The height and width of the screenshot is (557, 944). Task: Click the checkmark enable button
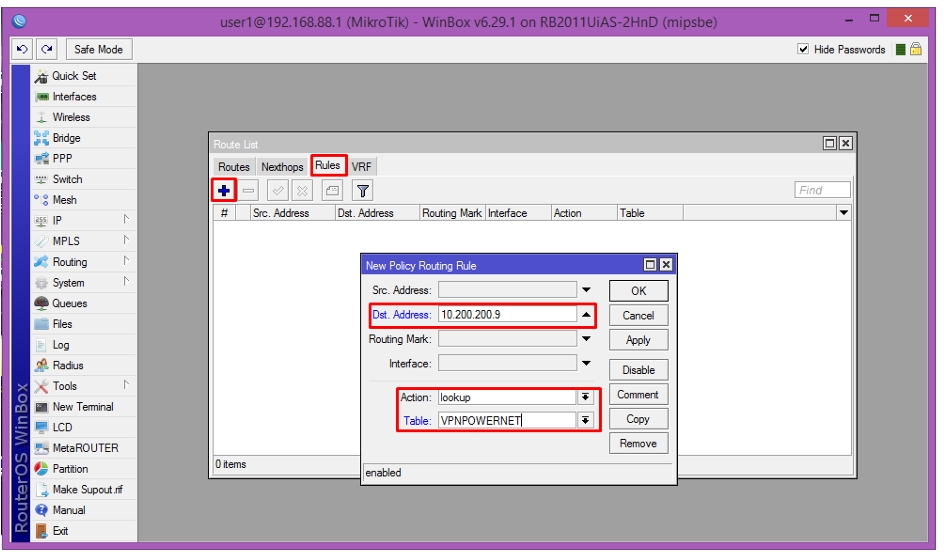point(278,191)
